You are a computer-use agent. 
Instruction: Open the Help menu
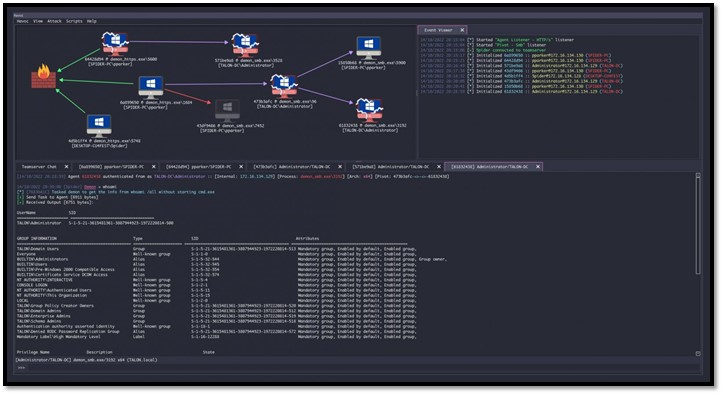[92, 21]
